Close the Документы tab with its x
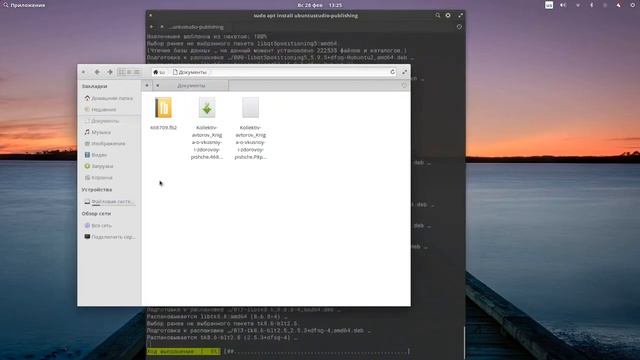Image resolution: width=640 pixels, height=360 pixels. (158, 85)
